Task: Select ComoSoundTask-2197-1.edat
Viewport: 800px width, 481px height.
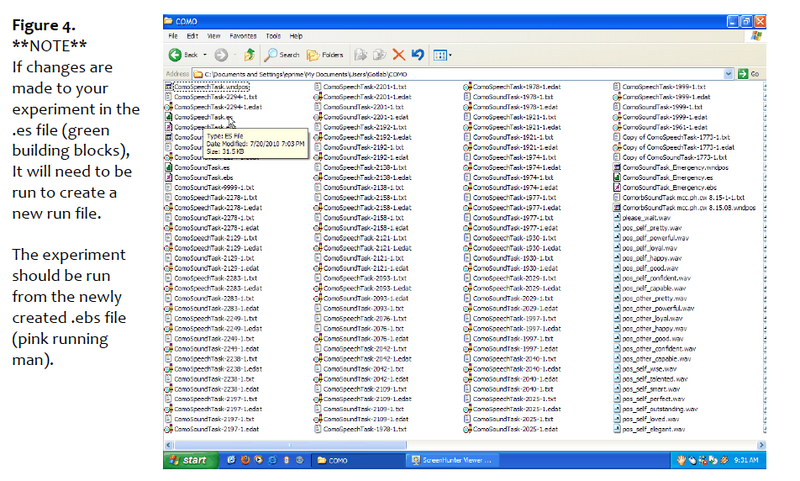Action: click(x=211, y=429)
